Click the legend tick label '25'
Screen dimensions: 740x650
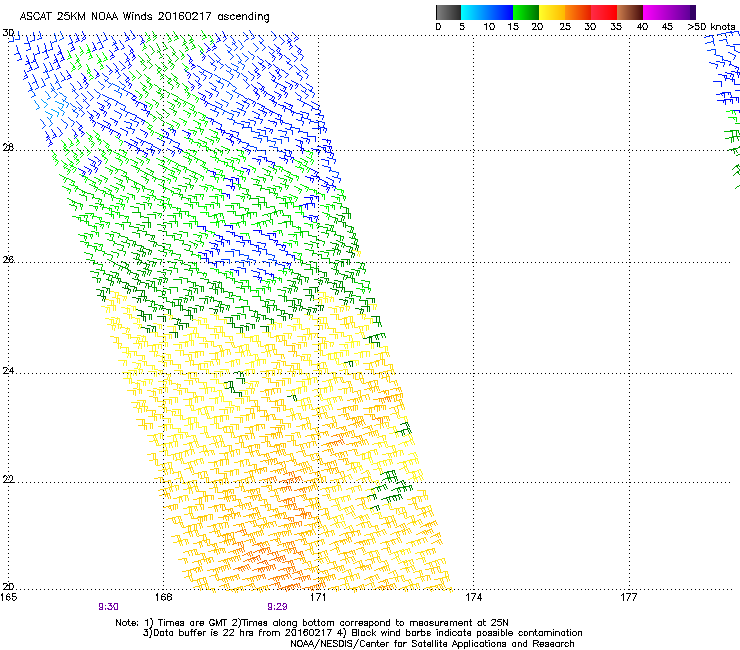[565, 27]
